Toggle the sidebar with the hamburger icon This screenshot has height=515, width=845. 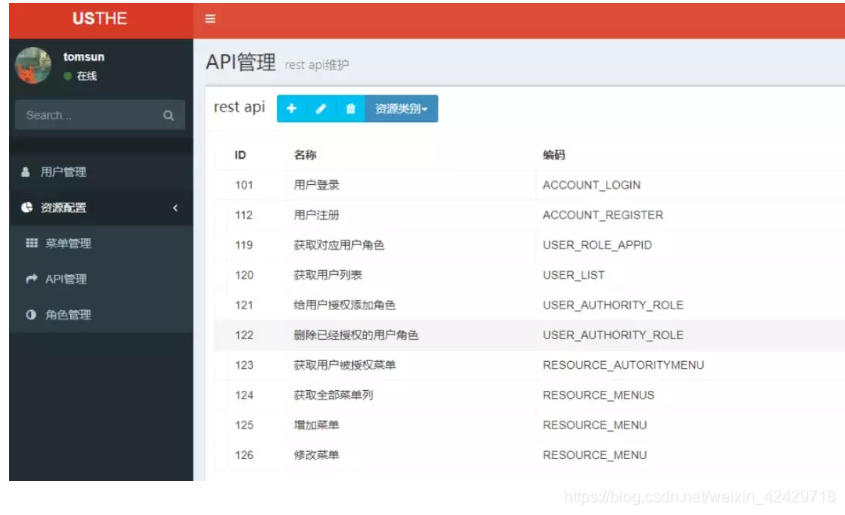click(x=210, y=19)
